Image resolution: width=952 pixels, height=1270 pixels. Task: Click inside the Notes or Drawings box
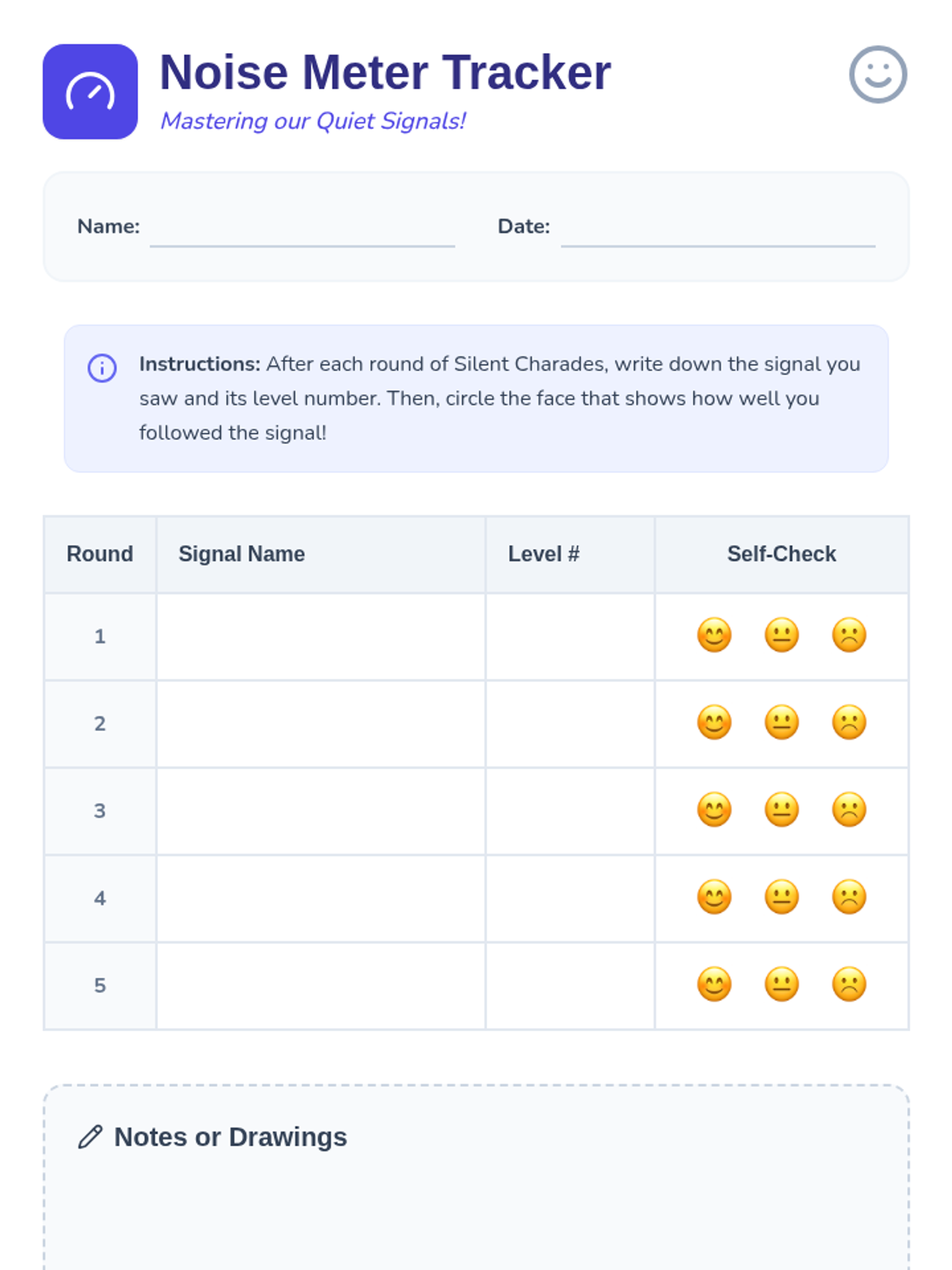[x=476, y=1206]
